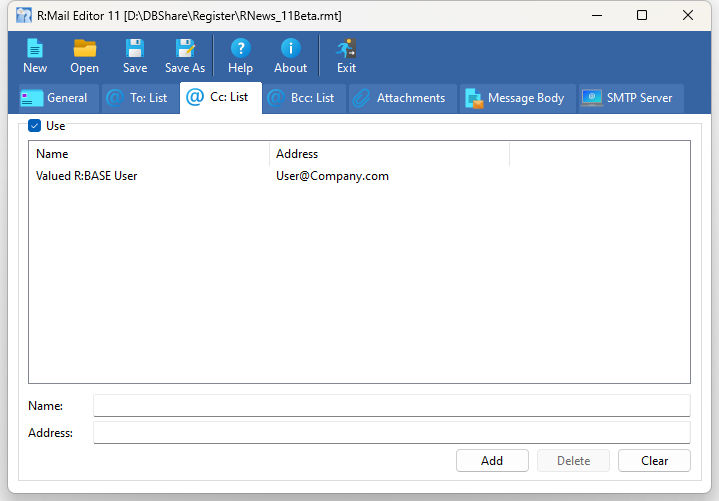Uncheck the Use checkbox
The height and width of the screenshot is (501, 719).
[x=34, y=126]
